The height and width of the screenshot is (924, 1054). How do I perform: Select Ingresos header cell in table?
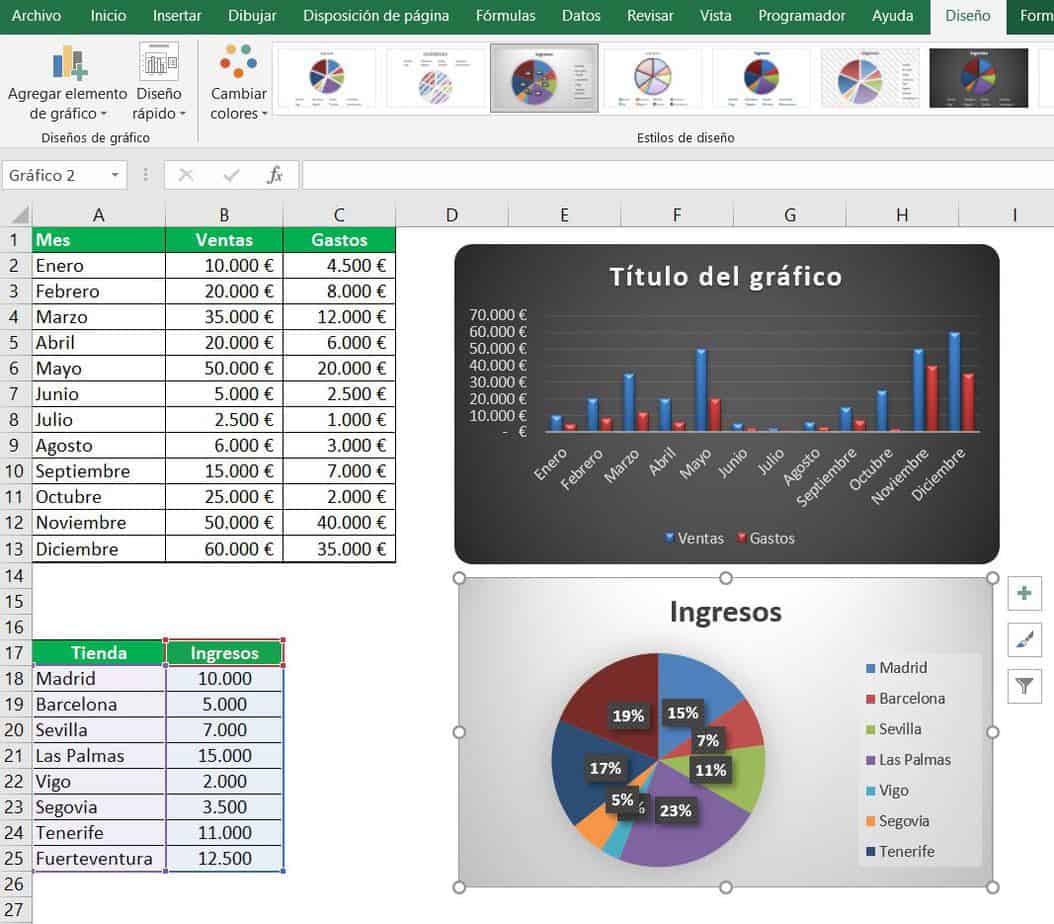point(224,653)
